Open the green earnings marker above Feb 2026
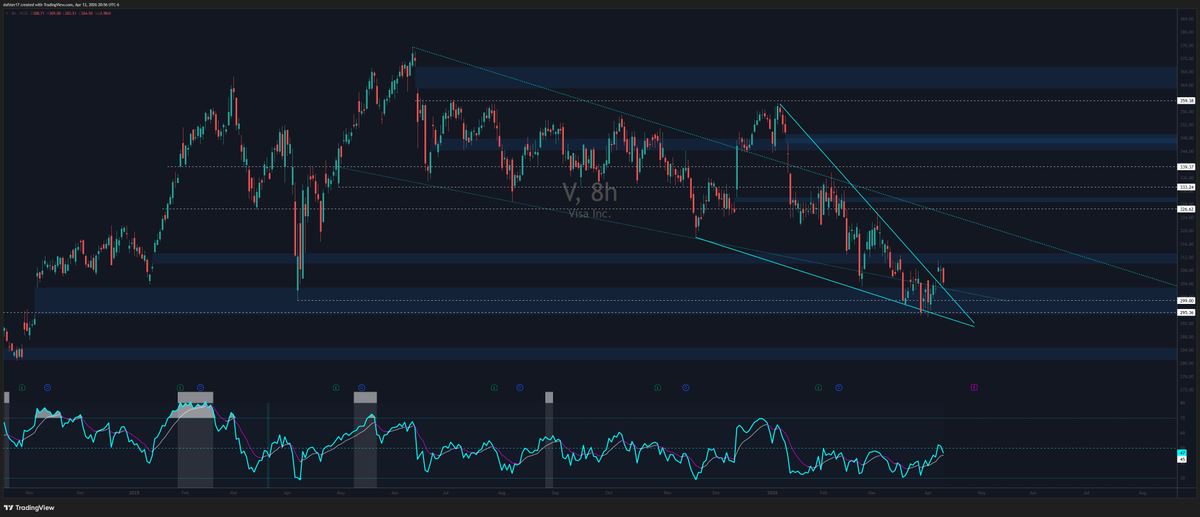1200x517 pixels. [x=817, y=386]
